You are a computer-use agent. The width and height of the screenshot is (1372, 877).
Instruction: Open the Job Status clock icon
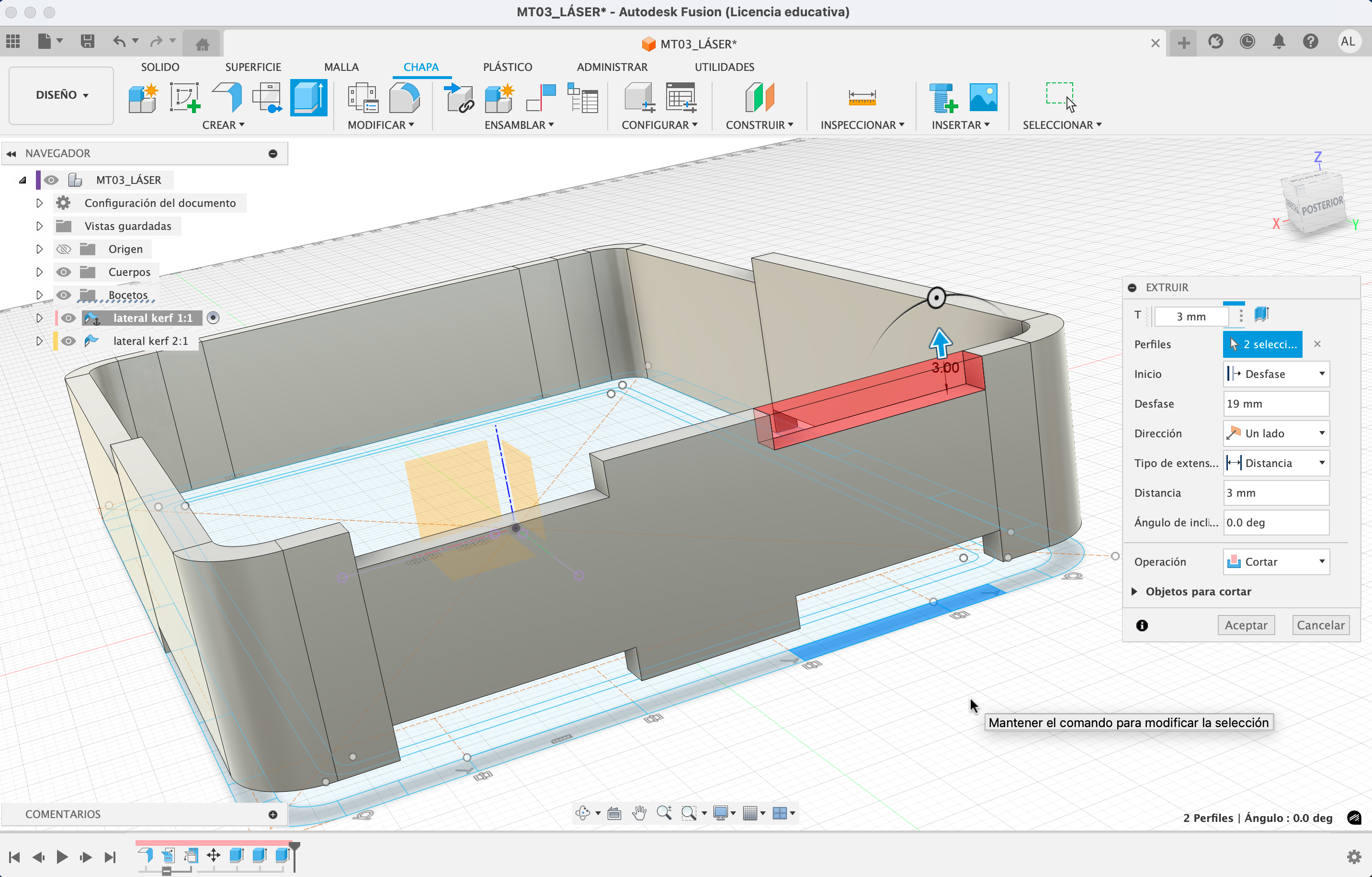1247,42
